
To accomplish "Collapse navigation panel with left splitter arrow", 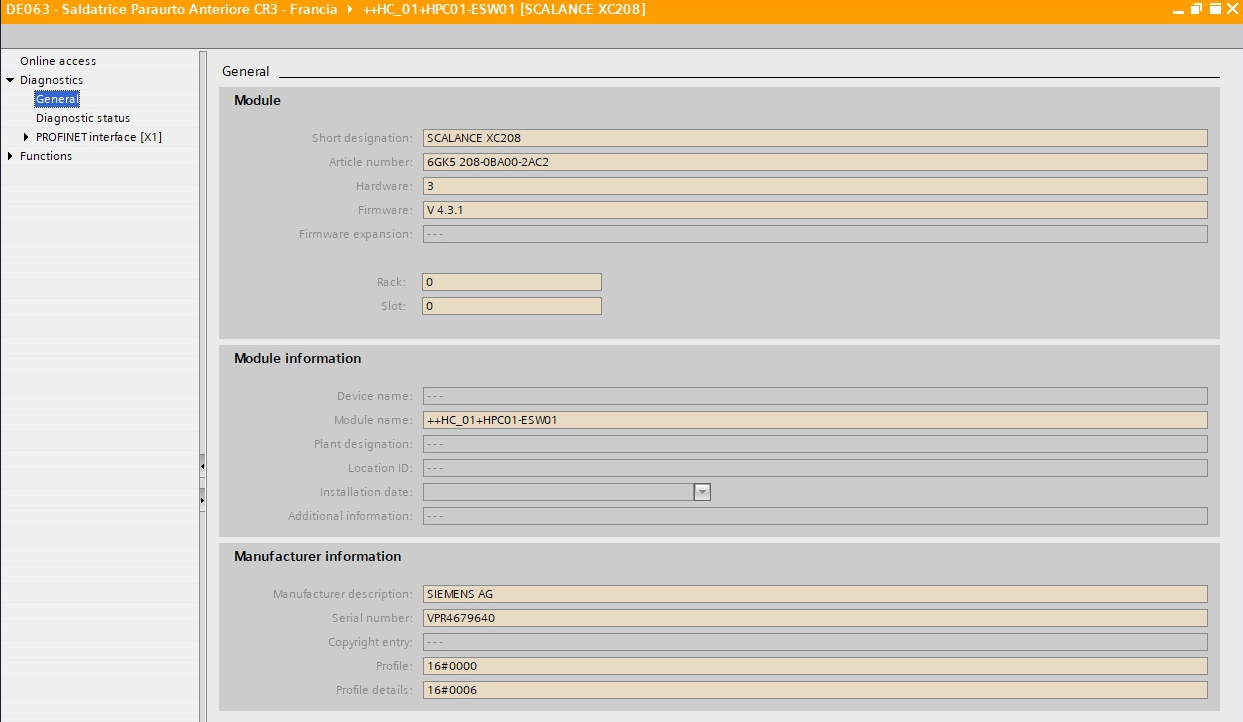I will 202,466.
